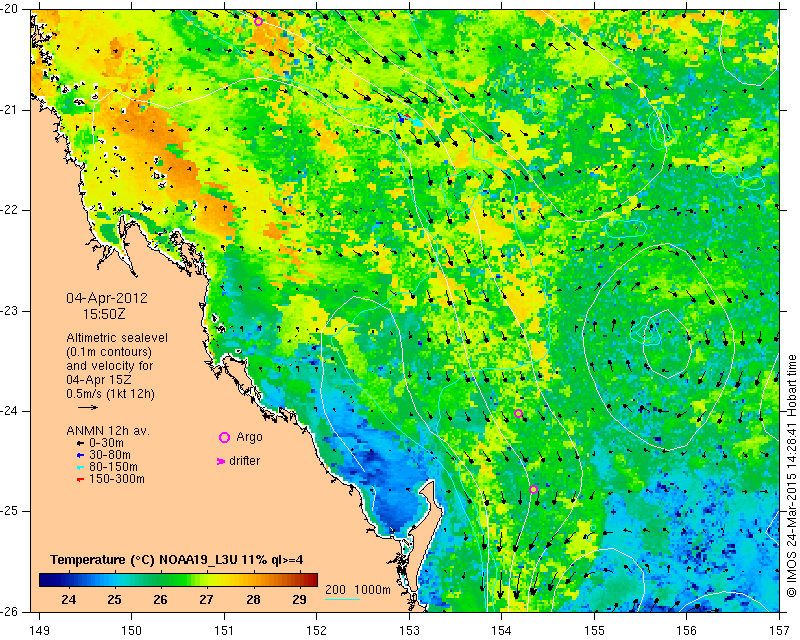This screenshot has width=800, height=640.
Task: Click the Argo float marker near latitude -24
Action: click(518, 413)
